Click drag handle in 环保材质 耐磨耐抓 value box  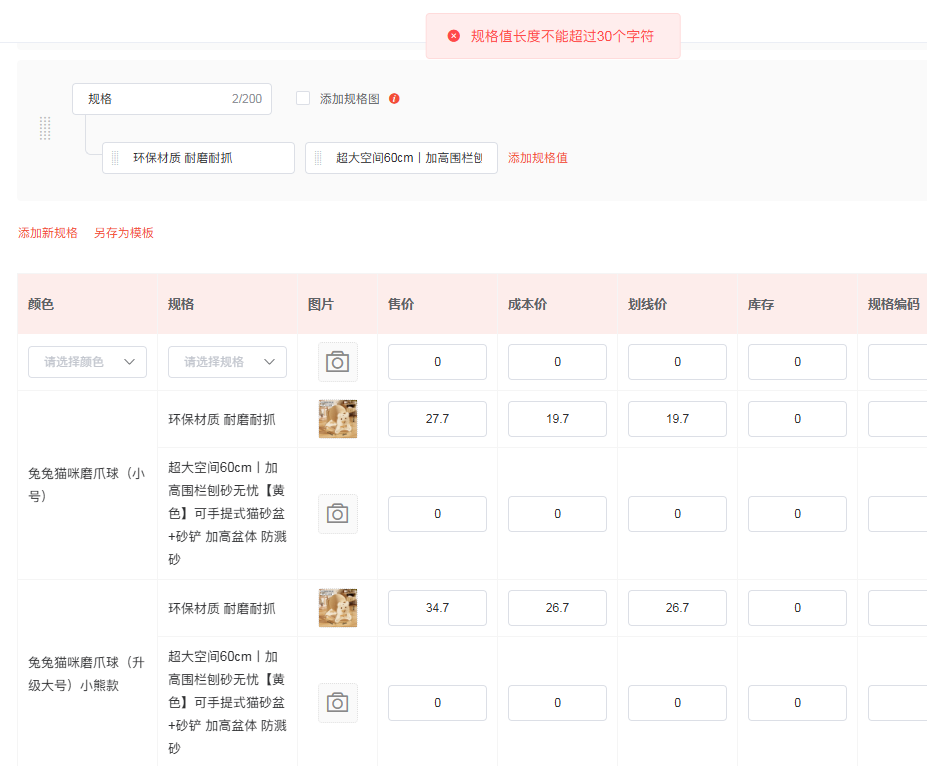point(115,158)
